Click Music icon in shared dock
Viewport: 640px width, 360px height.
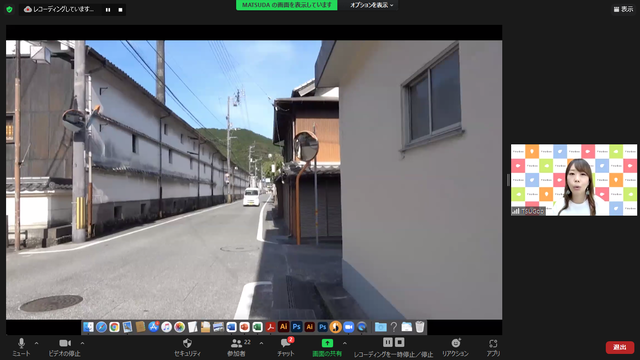[166, 327]
